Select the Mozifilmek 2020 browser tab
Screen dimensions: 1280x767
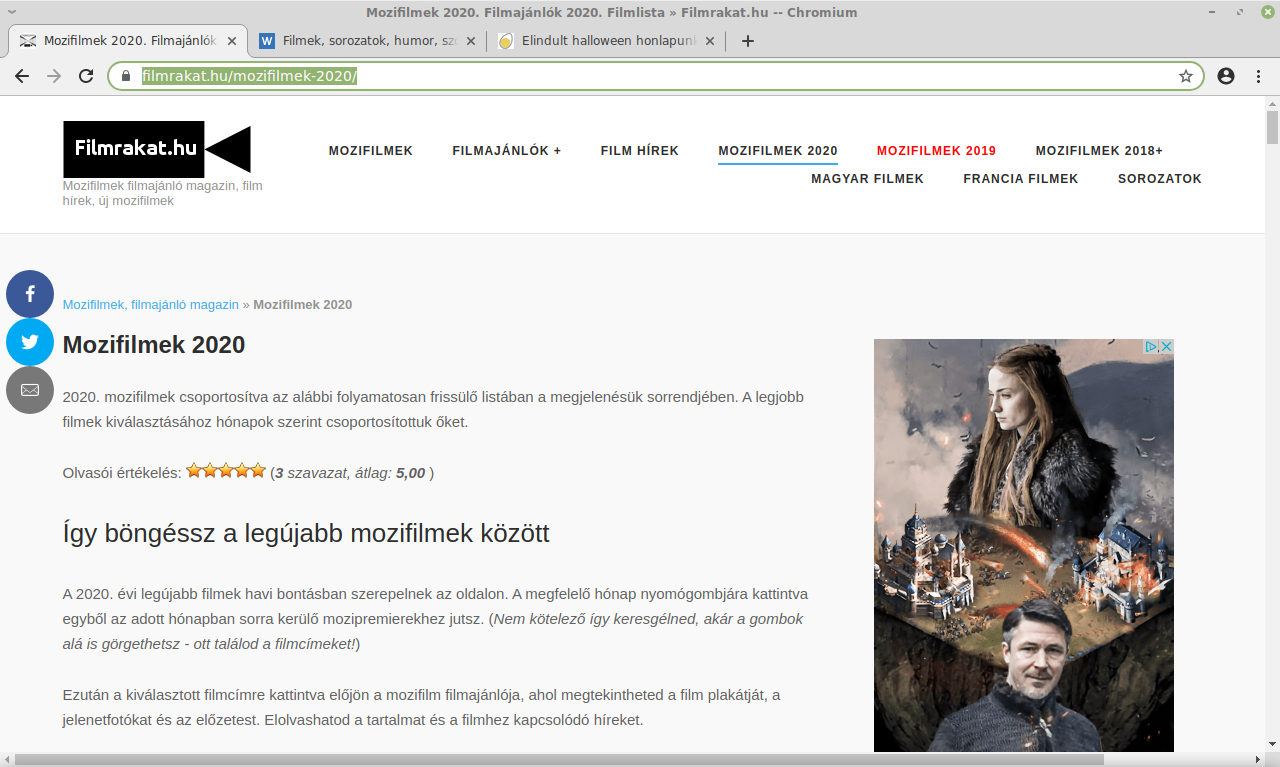point(129,41)
